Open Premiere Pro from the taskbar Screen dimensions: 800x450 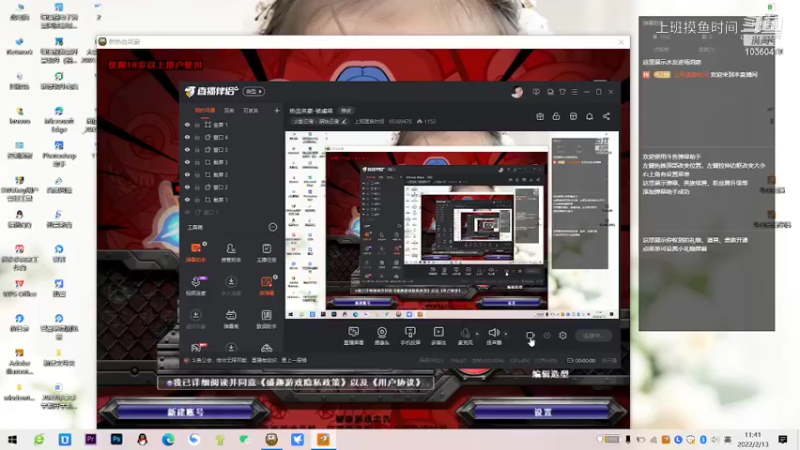tap(91, 439)
